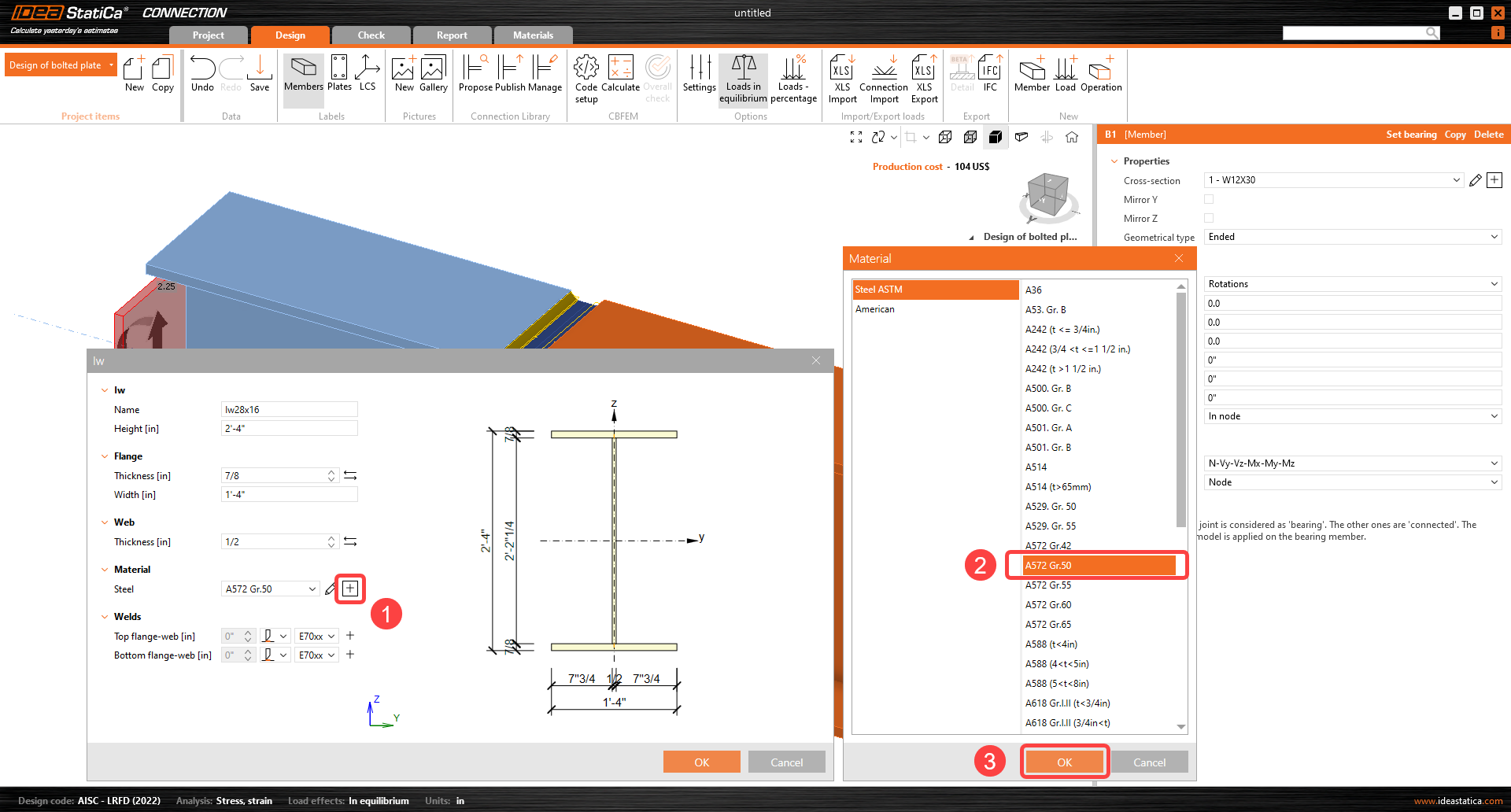Viewport: 1511px width, 812px height.
Task: Confirm material selection with OK
Action: point(1064,762)
